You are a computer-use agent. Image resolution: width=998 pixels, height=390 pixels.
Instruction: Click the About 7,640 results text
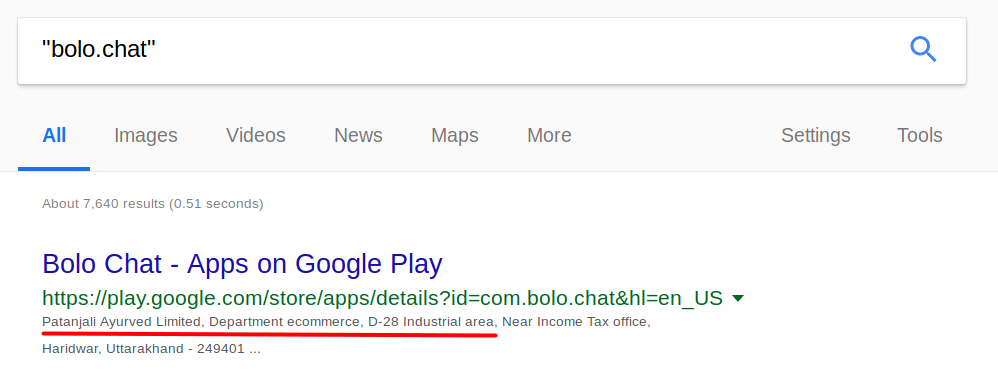153,204
